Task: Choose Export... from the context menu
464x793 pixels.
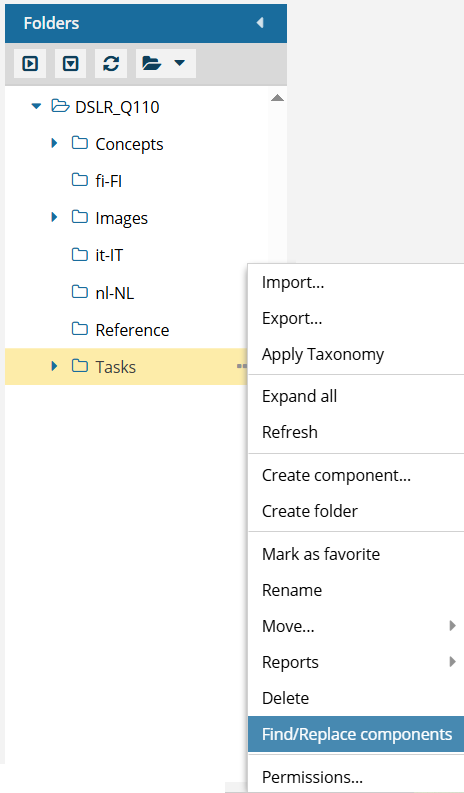Action: [x=356, y=319]
